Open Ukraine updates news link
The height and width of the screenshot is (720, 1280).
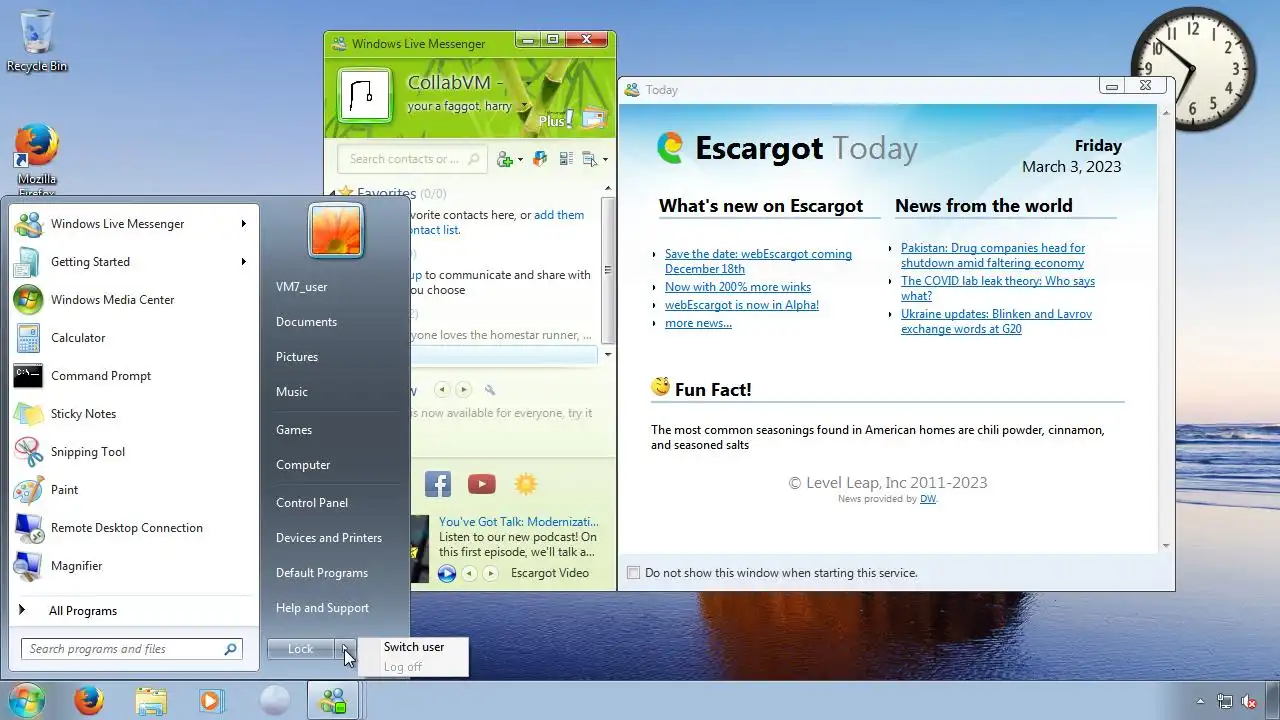tap(996, 321)
